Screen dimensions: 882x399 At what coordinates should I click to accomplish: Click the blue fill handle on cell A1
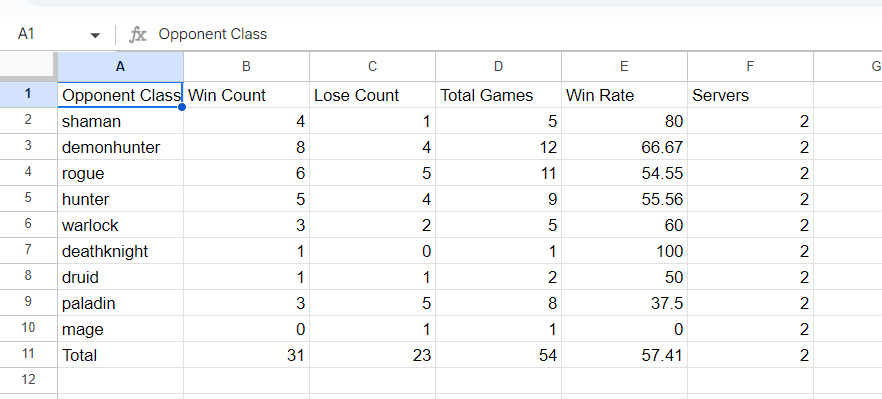click(x=183, y=107)
